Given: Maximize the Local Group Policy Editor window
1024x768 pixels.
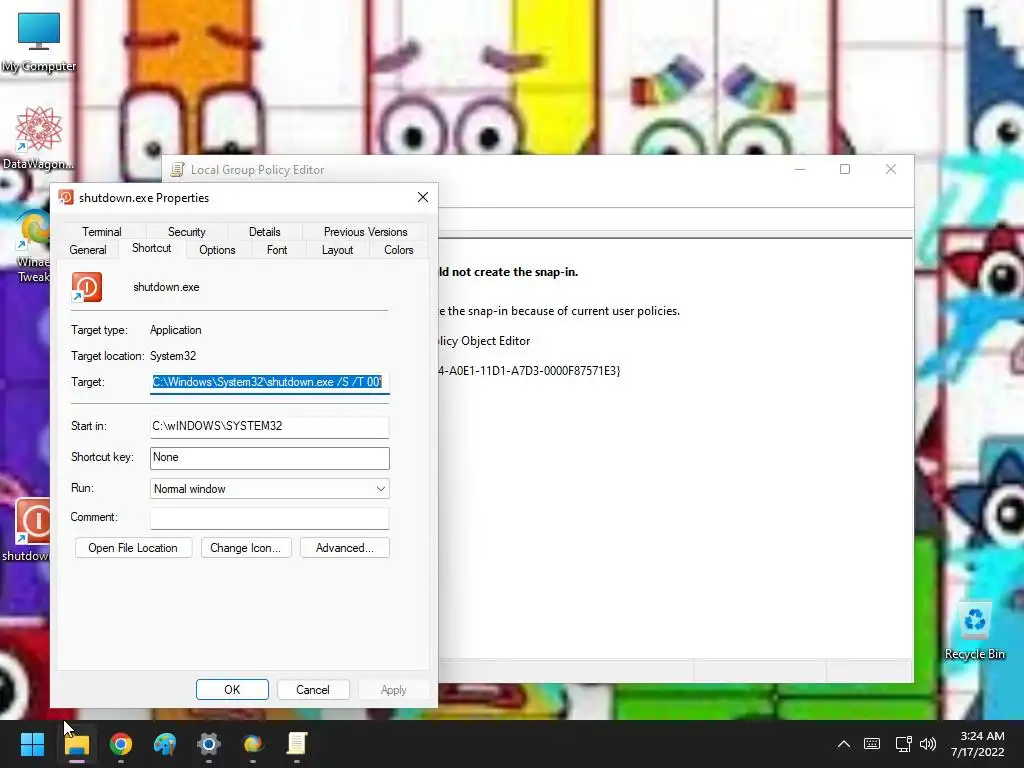Looking at the screenshot, I should click(845, 169).
